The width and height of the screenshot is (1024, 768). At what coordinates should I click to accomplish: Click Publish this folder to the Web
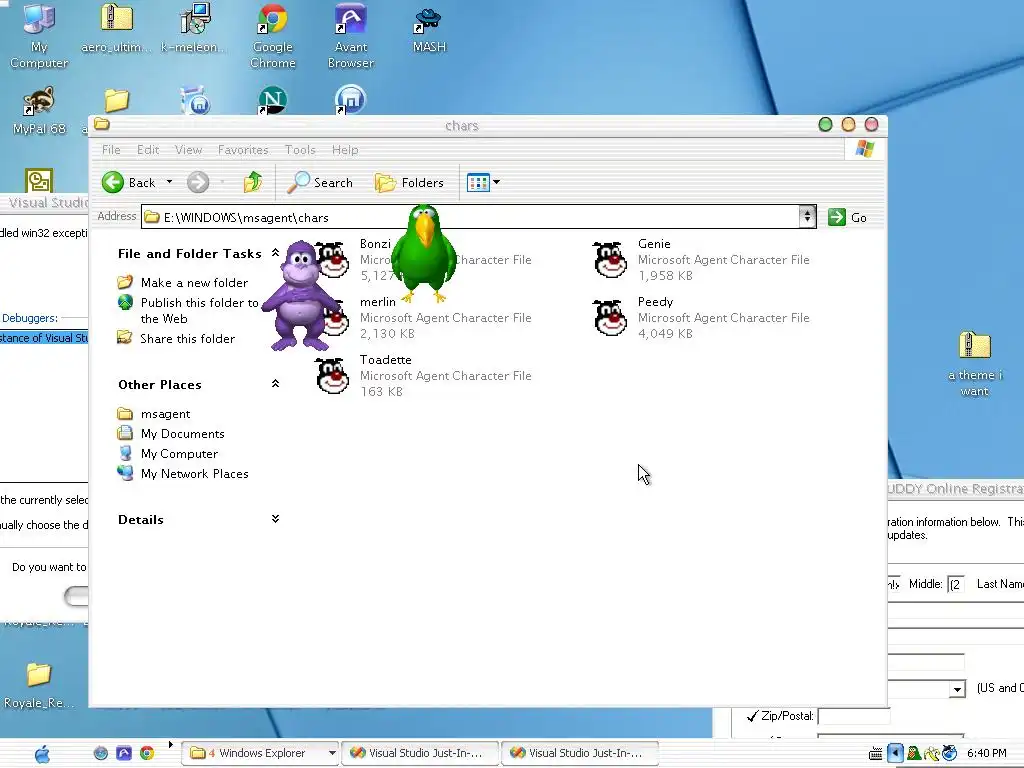[199, 310]
